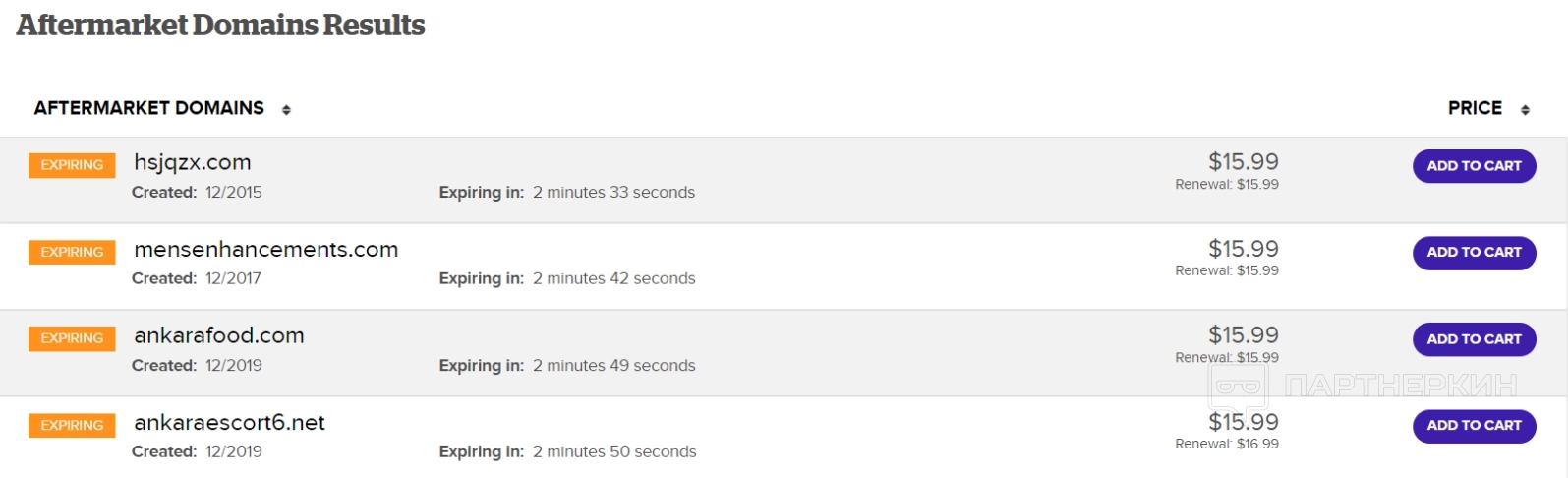Viewport: 1568px width, 478px height.
Task: Click the EXPIRING badge for hsjqzx.com
Action: (72, 165)
